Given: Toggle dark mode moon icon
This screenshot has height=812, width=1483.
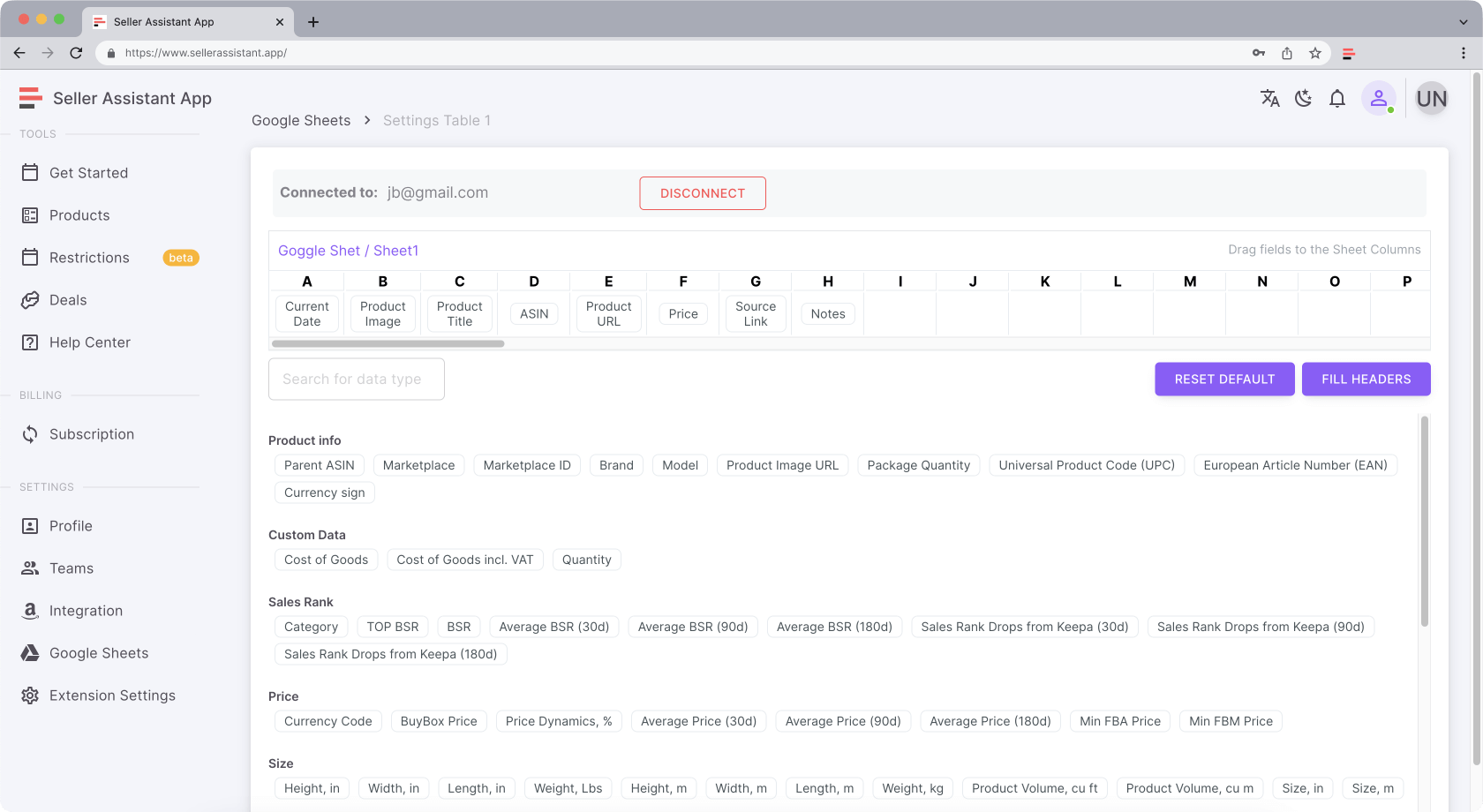Looking at the screenshot, I should [x=1303, y=99].
